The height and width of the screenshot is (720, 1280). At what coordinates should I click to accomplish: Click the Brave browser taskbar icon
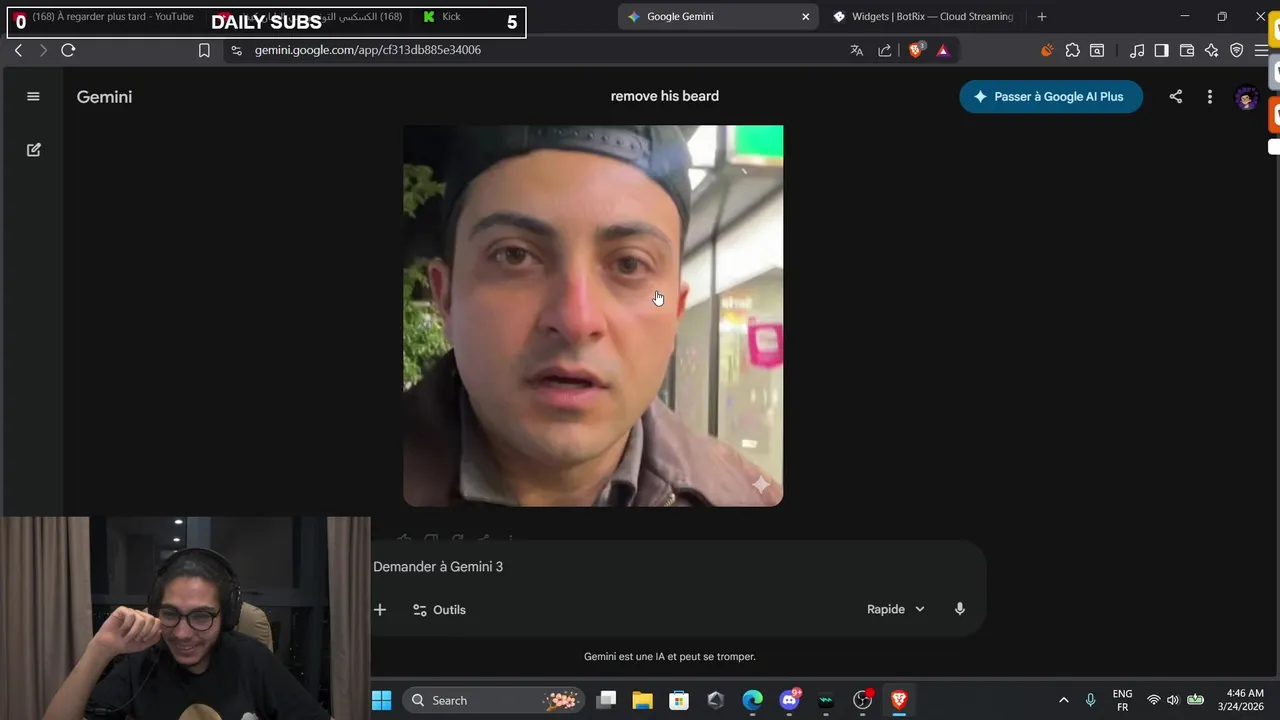pos(899,700)
